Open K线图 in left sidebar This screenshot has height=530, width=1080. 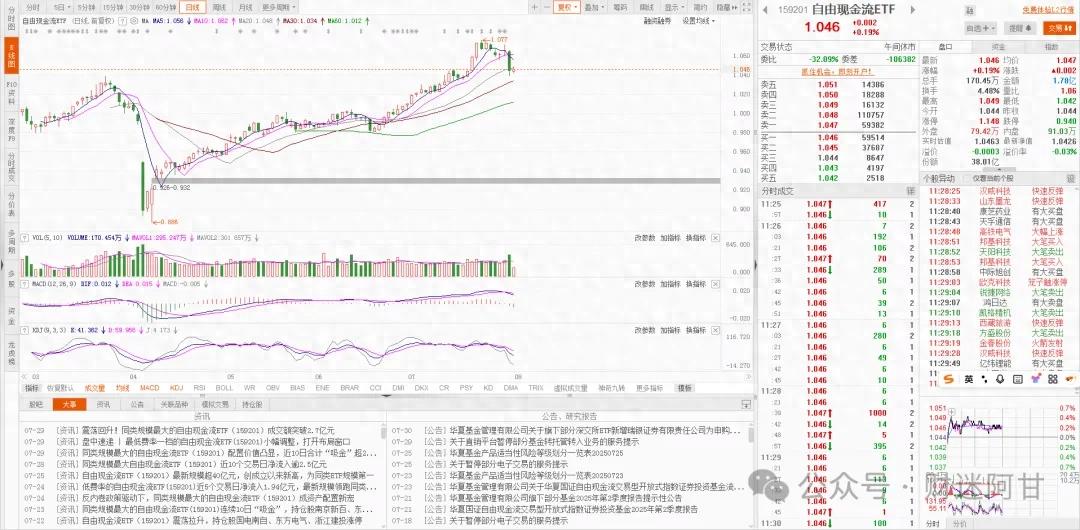pyautogui.click(x=10, y=55)
